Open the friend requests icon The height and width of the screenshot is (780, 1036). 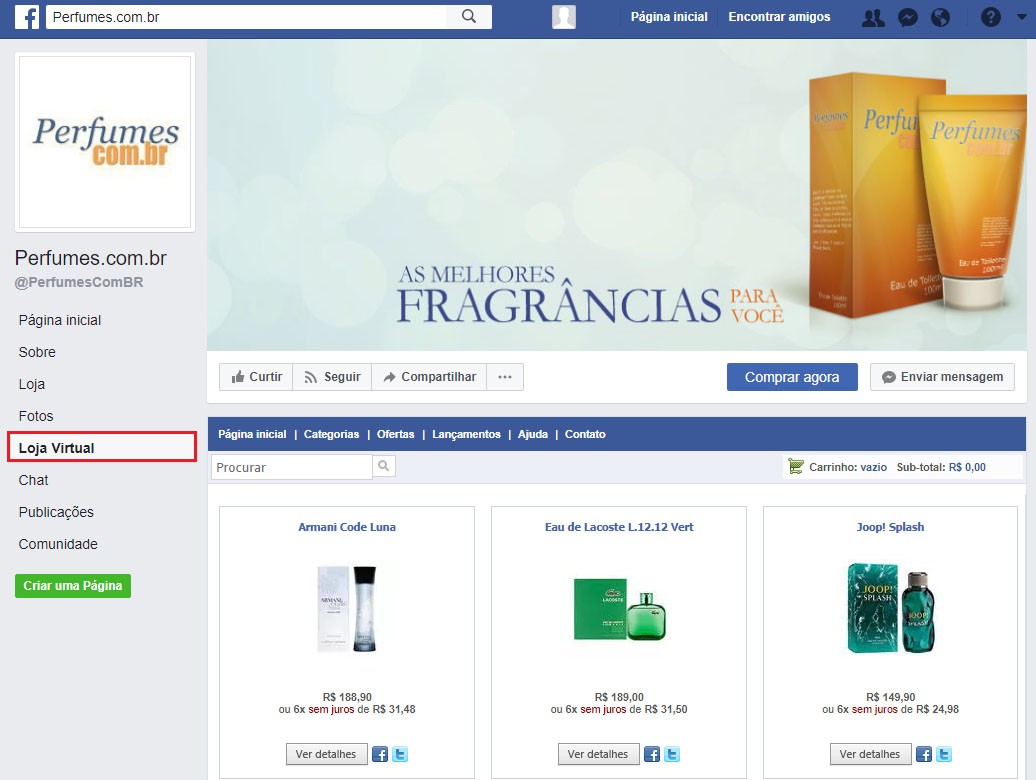(873, 17)
